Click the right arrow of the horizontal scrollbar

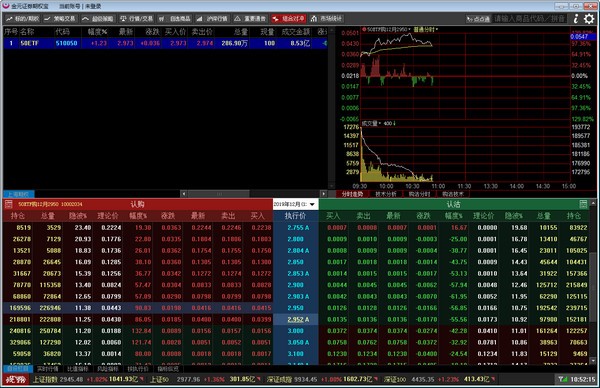coord(324,194)
